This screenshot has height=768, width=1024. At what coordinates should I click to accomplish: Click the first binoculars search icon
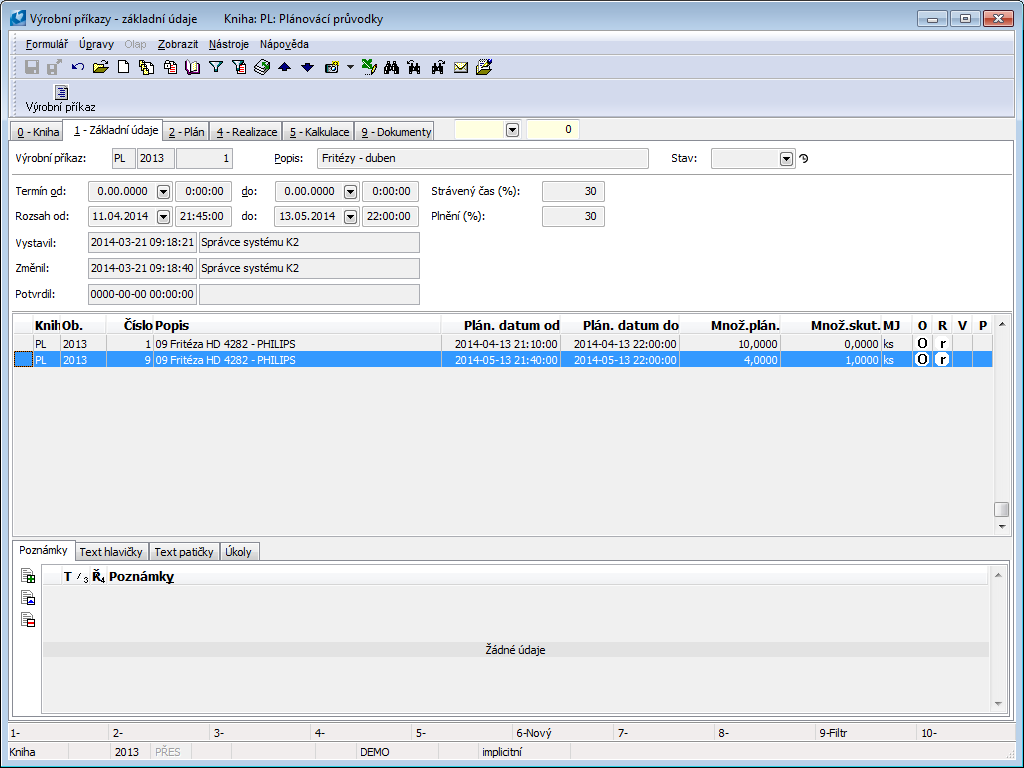[391, 67]
